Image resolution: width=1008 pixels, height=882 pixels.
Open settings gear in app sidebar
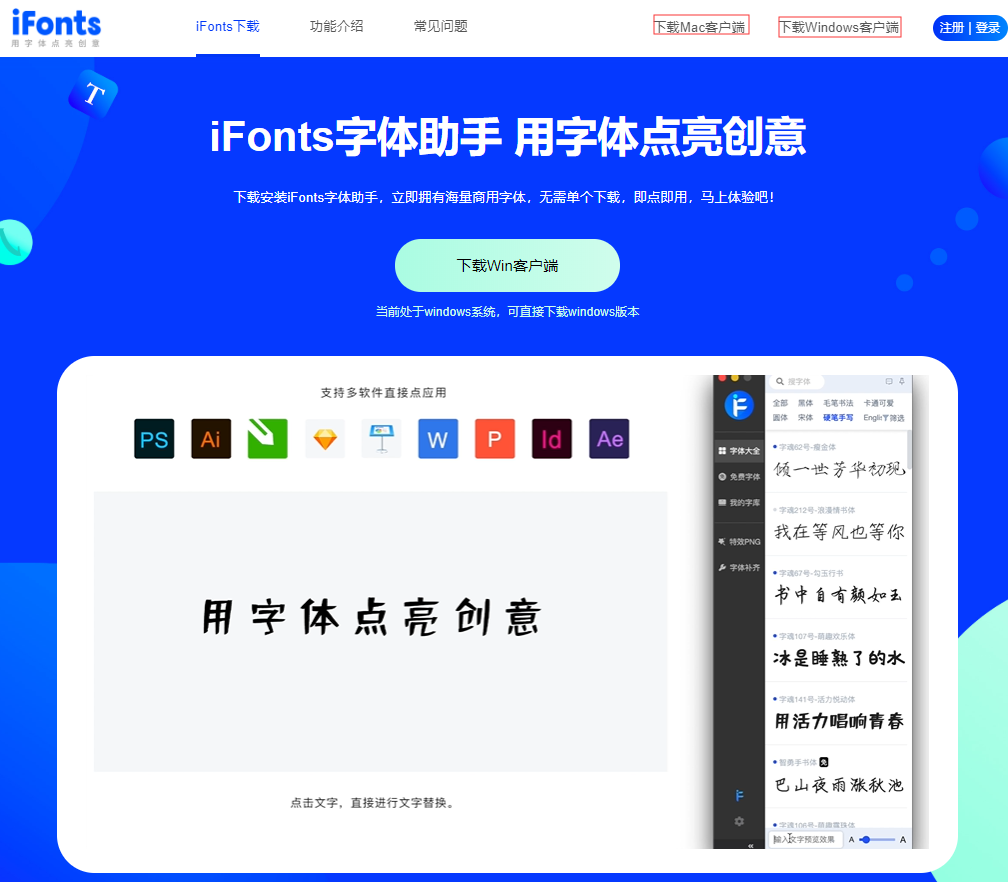(739, 822)
